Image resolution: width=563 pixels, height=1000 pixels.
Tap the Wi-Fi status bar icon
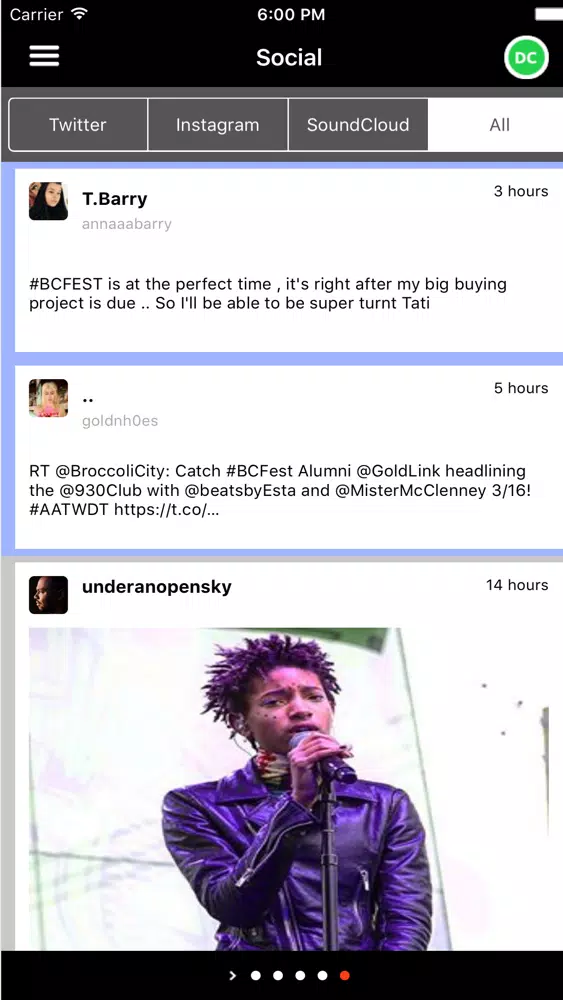[x=80, y=13]
